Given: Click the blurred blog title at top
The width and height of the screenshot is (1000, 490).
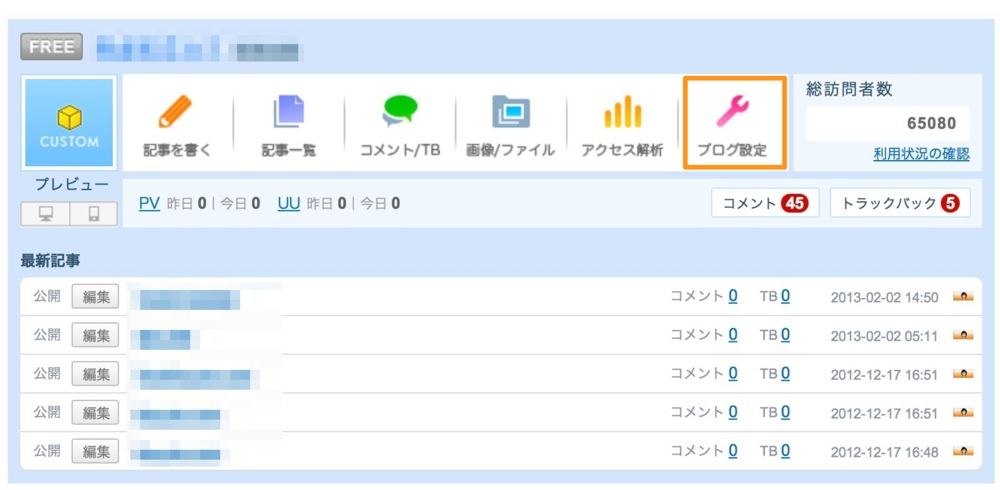Looking at the screenshot, I should click(198, 48).
